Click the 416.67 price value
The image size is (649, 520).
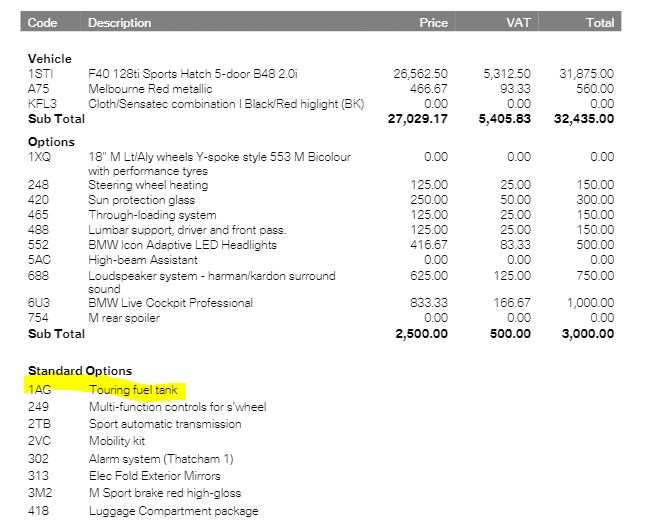pyautogui.click(x=428, y=245)
